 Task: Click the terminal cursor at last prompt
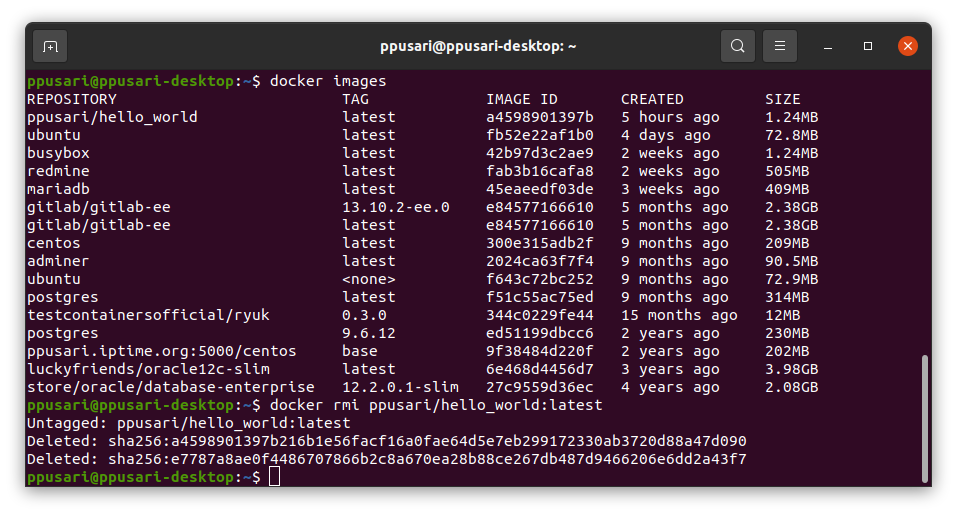click(275, 477)
